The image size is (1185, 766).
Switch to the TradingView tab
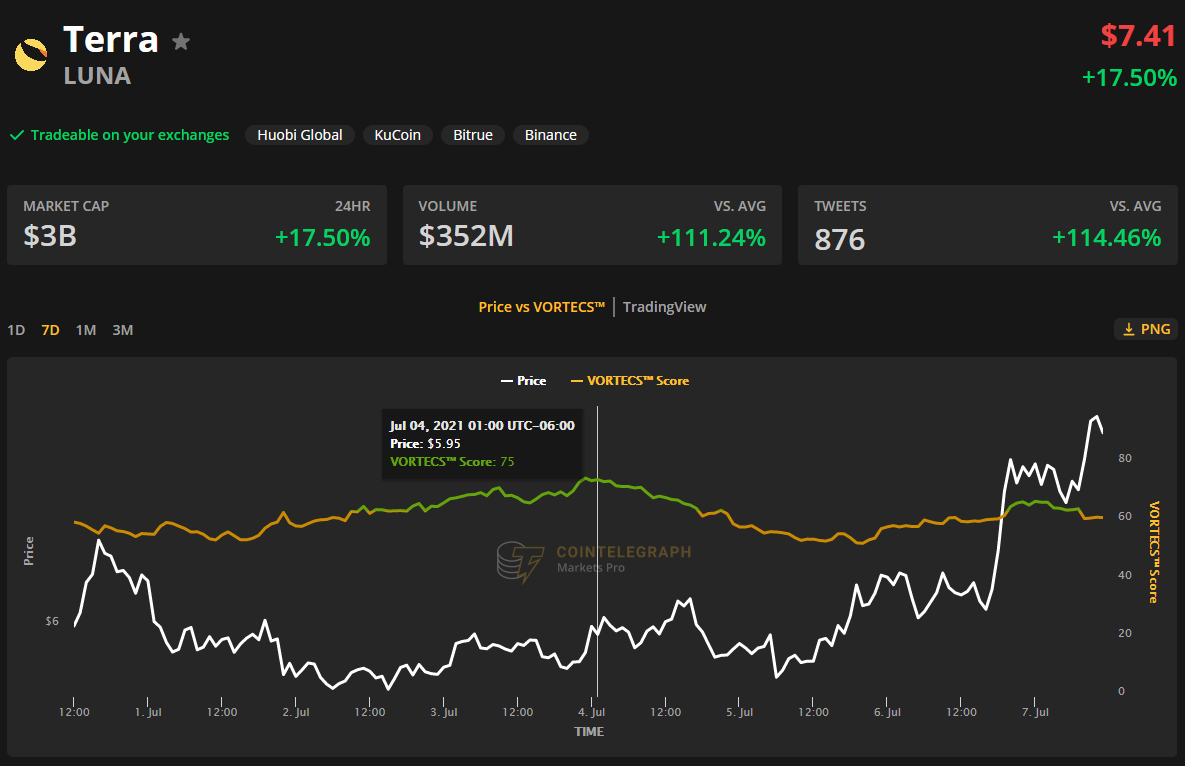click(664, 307)
